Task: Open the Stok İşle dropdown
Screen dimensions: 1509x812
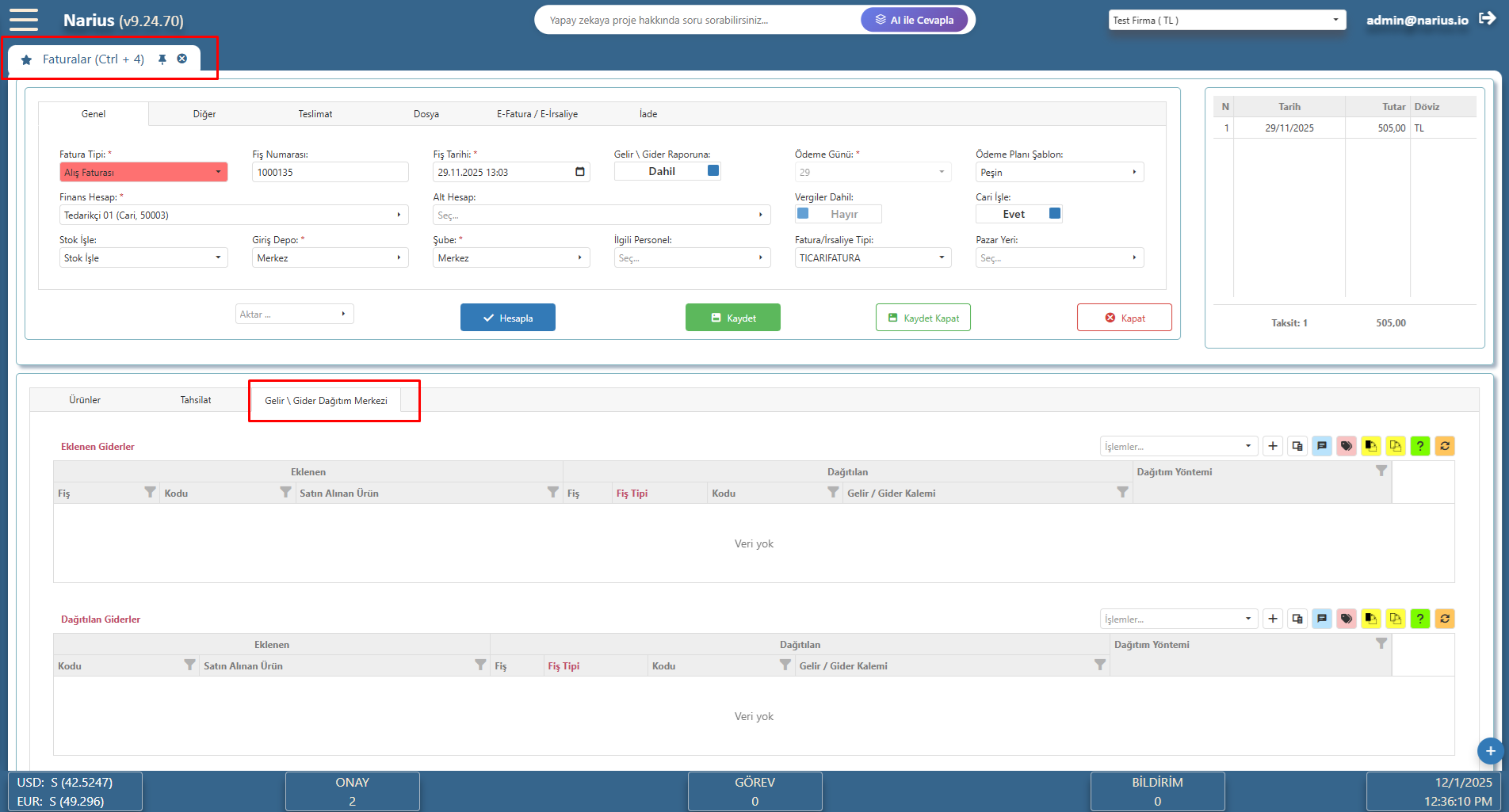Action: click(143, 257)
